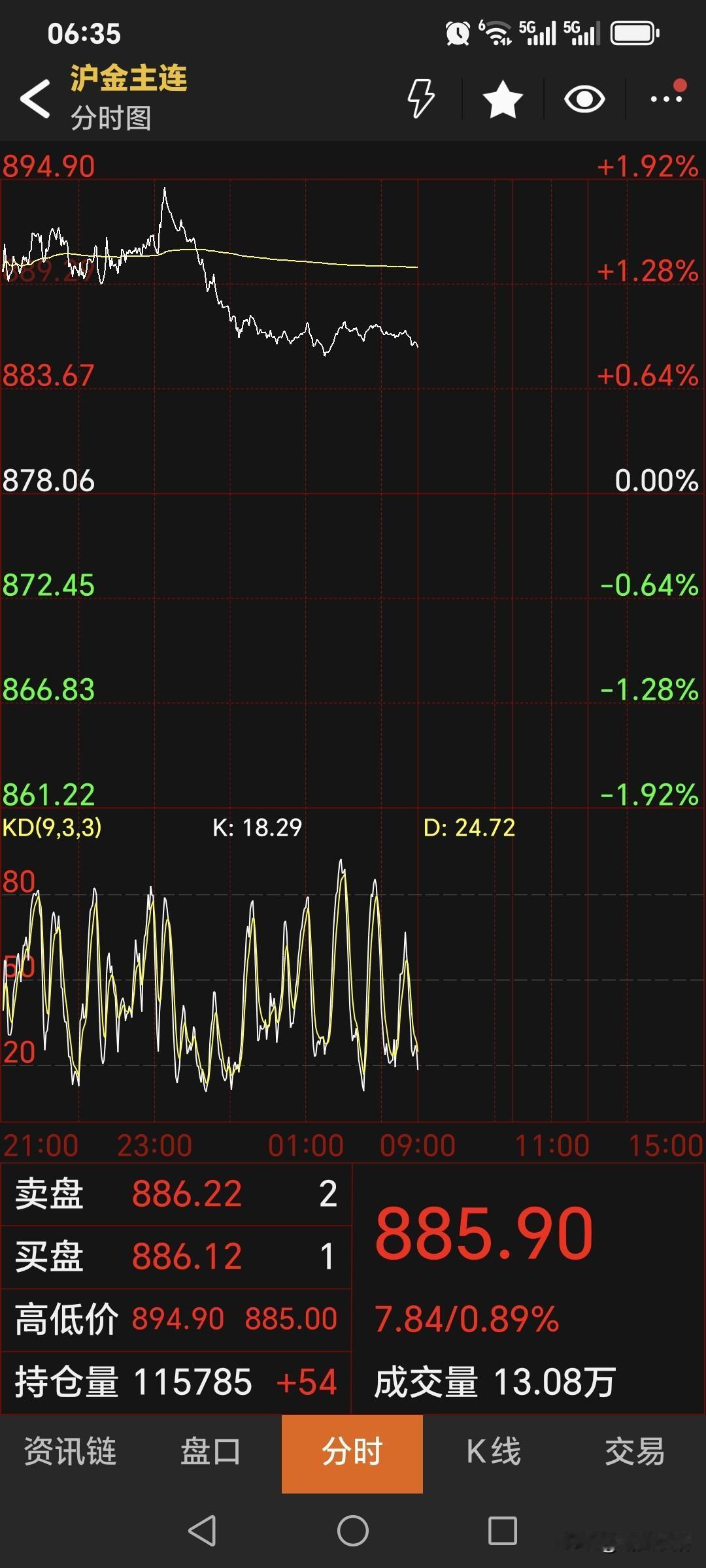The width and height of the screenshot is (706, 1568).
Task: Tap the +1.92% scale label
Action: tap(648, 167)
